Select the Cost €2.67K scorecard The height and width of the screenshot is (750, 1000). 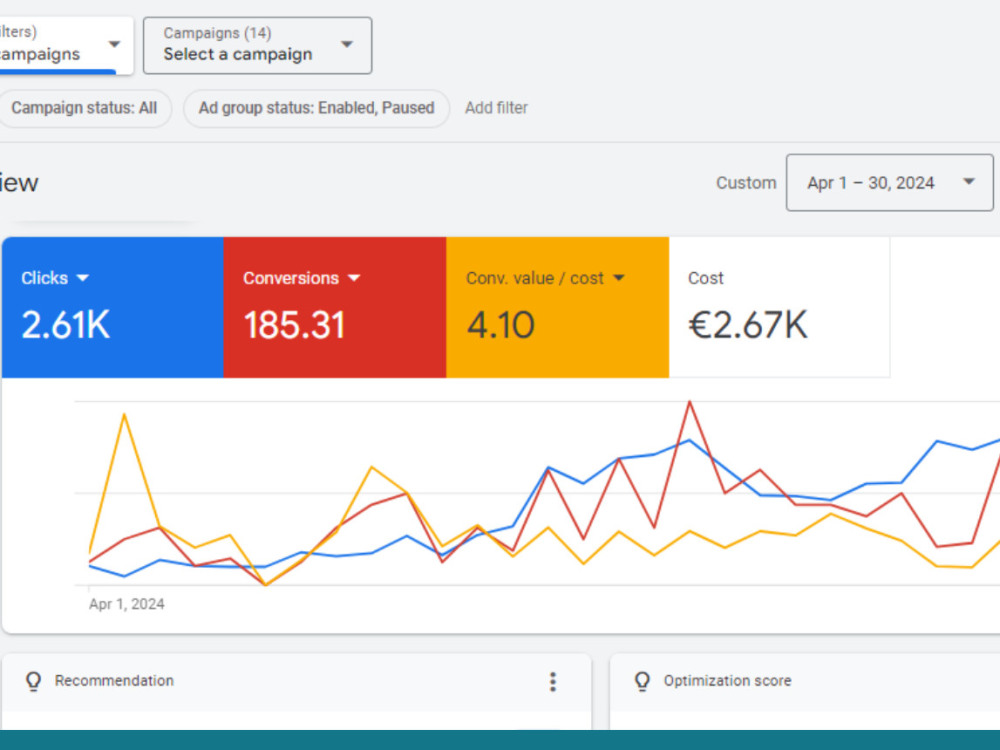[779, 307]
